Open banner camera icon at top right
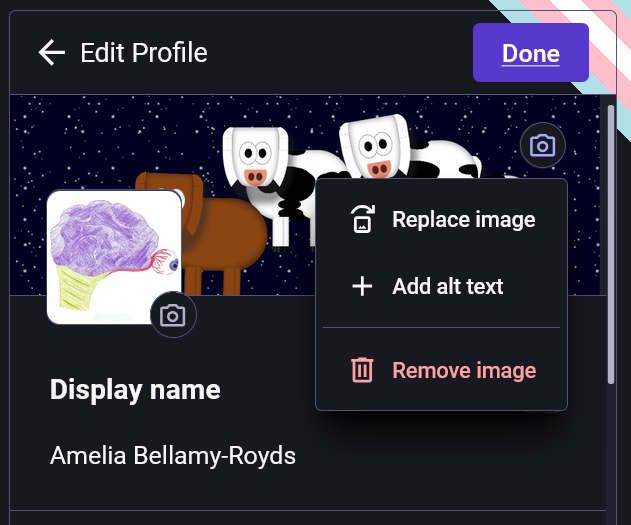 (542, 145)
